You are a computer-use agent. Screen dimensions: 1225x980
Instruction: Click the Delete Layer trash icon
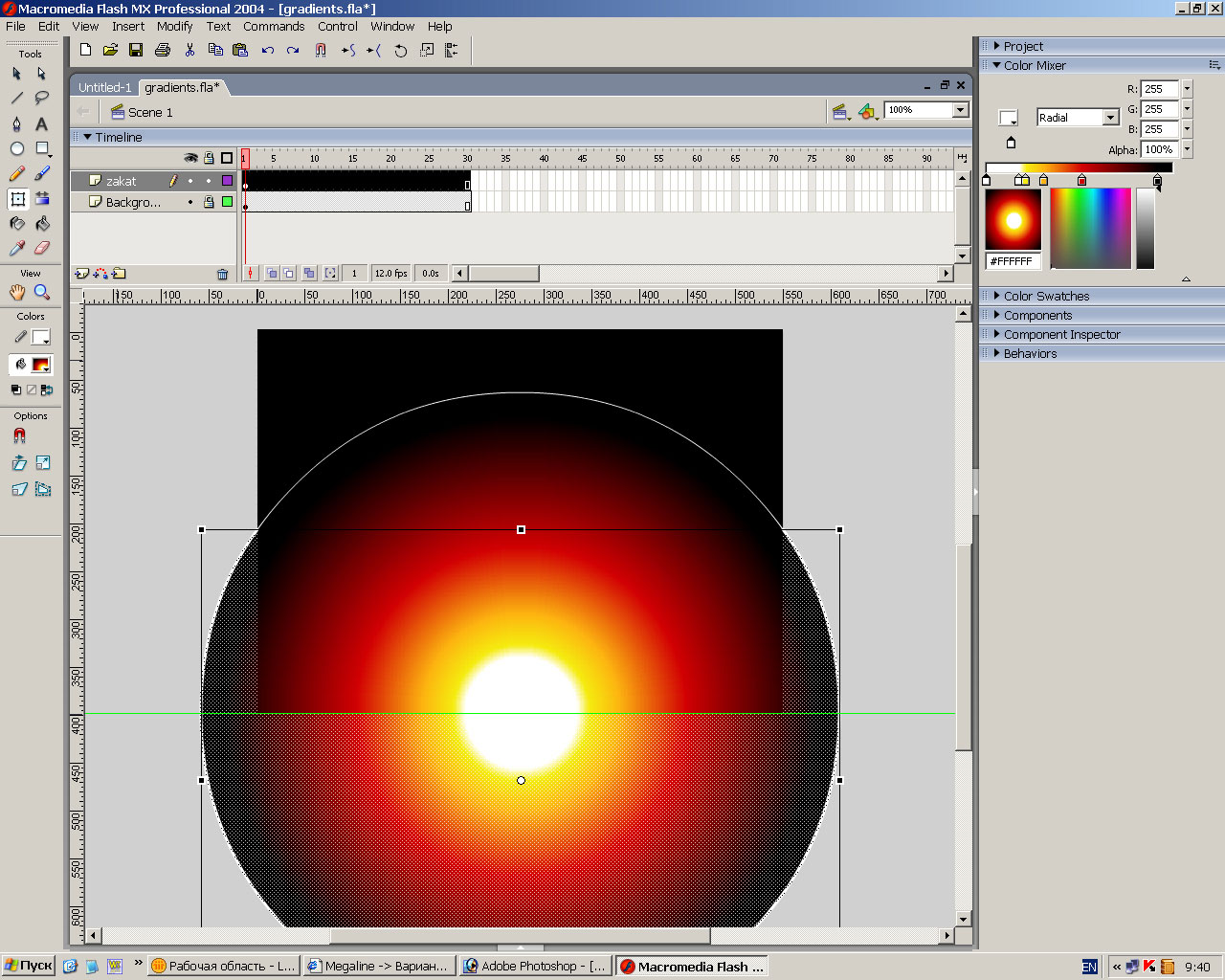pyautogui.click(x=223, y=274)
